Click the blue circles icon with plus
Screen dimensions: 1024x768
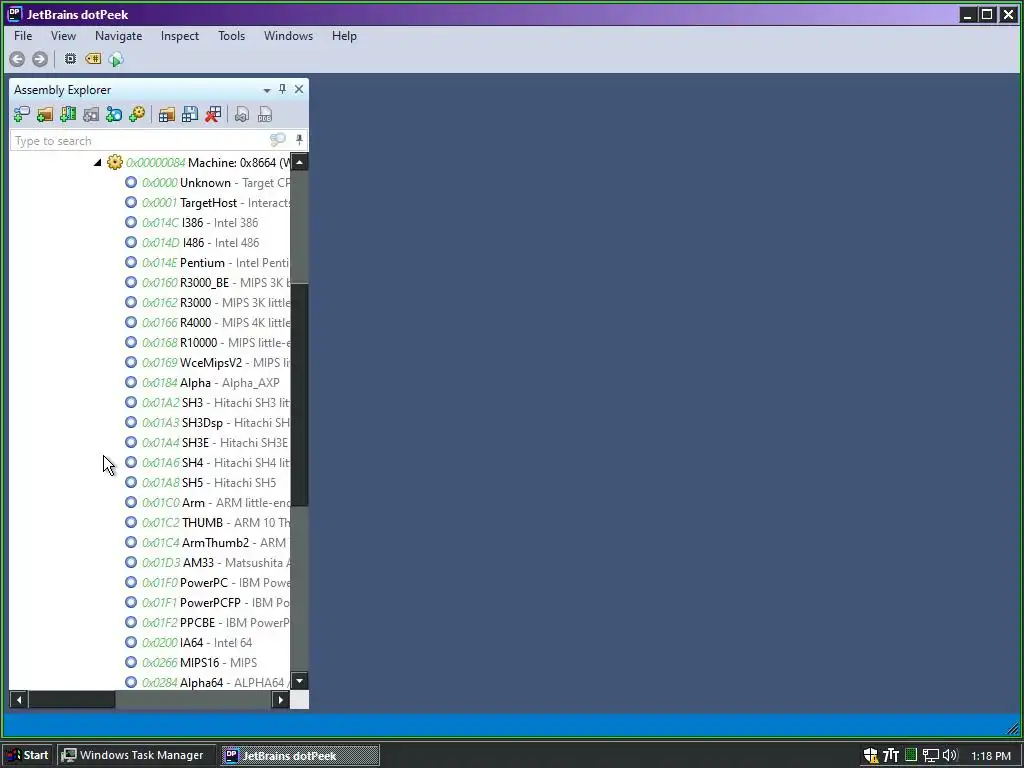click(x=114, y=115)
